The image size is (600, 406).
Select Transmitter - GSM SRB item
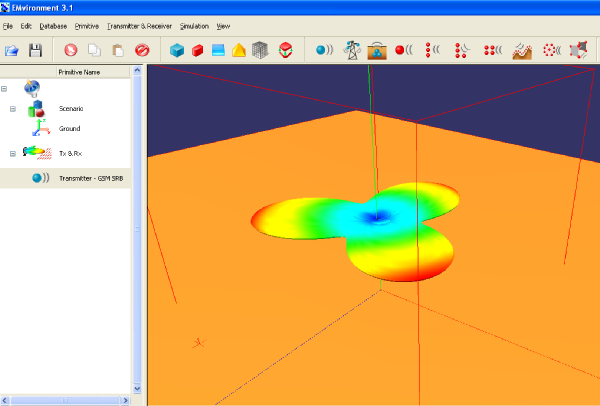click(91, 178)
